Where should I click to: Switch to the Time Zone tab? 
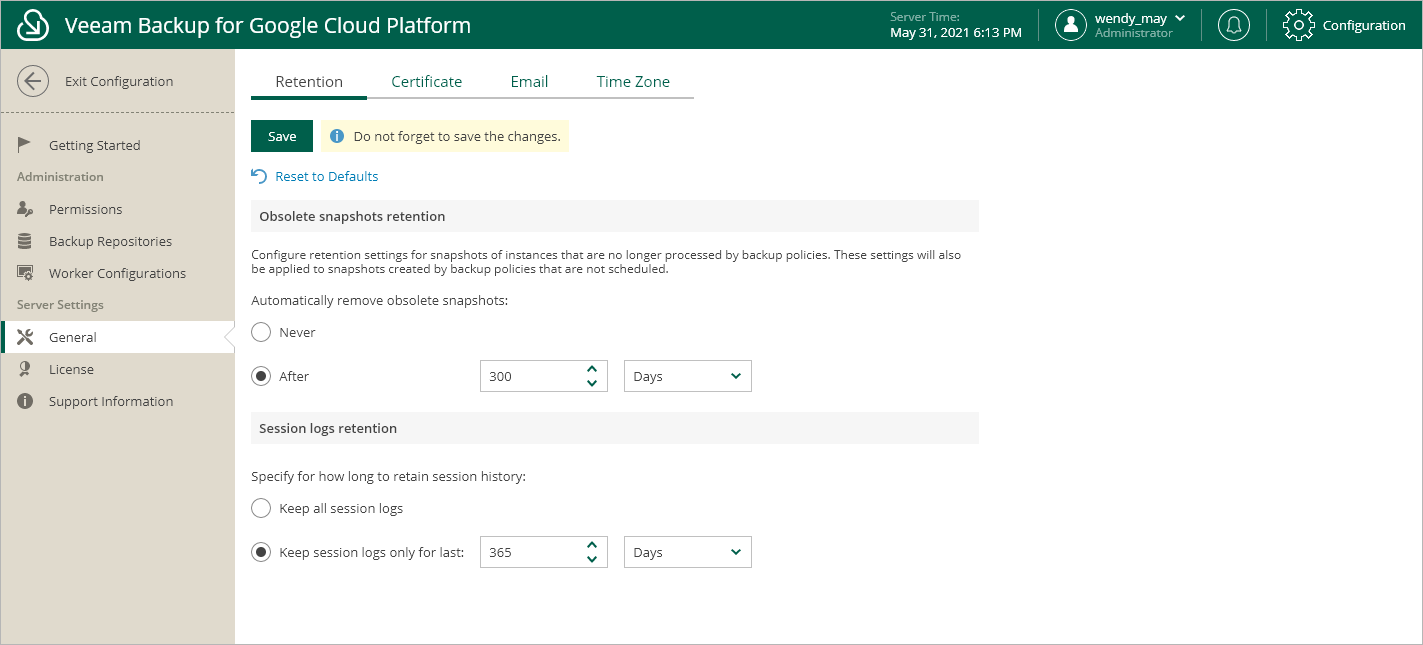(633, 82)
